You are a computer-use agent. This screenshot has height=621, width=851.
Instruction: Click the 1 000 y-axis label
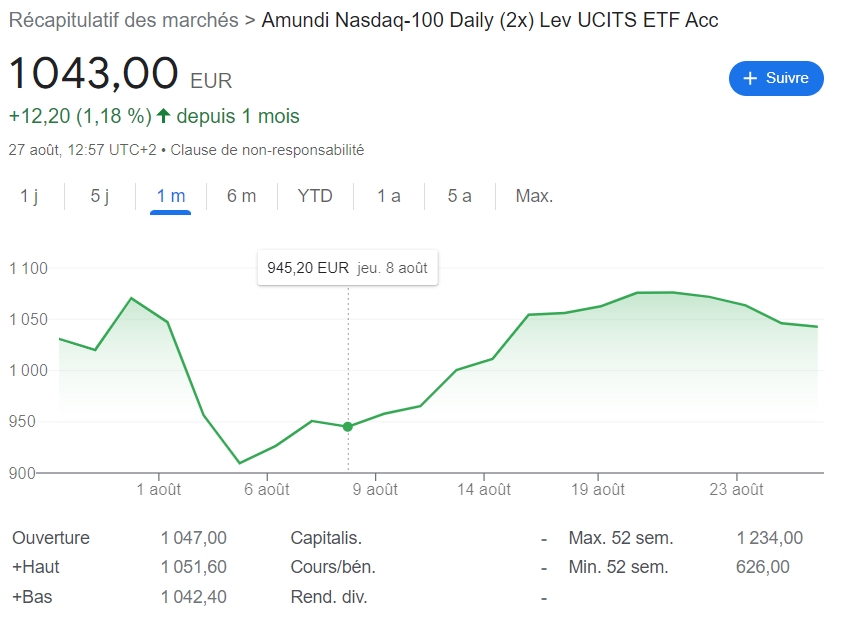[28, 370]
